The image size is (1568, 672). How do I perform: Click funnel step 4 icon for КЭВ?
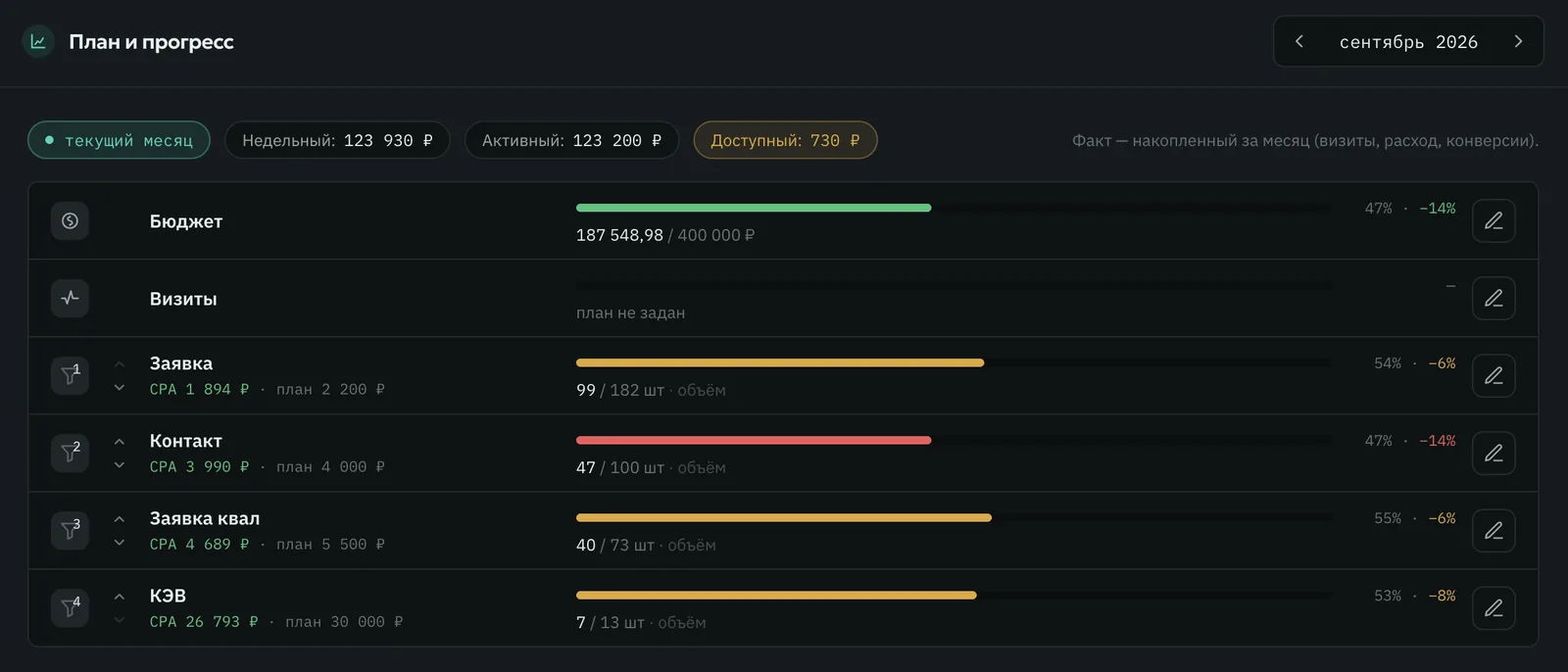pos(70,607)
